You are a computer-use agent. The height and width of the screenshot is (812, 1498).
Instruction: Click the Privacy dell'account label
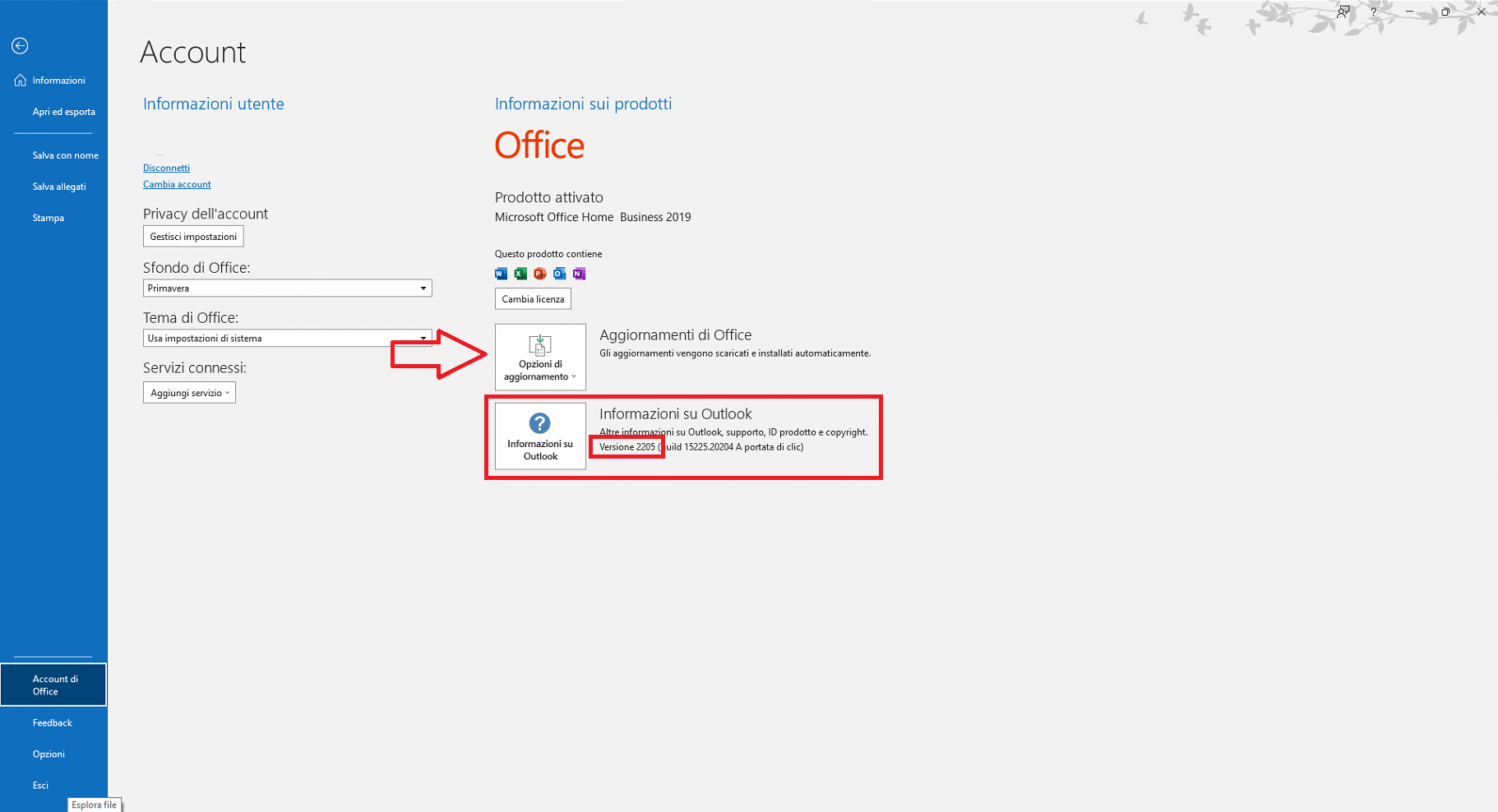(206, 214)
